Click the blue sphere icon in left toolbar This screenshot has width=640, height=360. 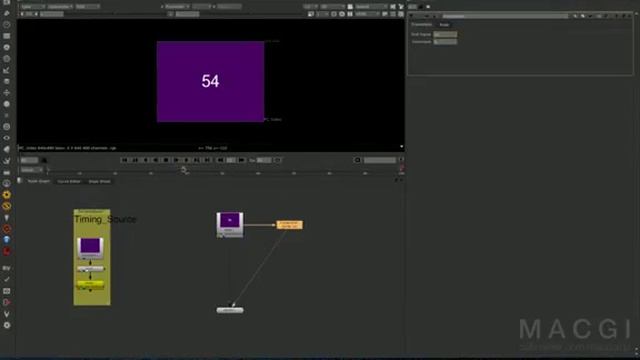coord(7,240)
